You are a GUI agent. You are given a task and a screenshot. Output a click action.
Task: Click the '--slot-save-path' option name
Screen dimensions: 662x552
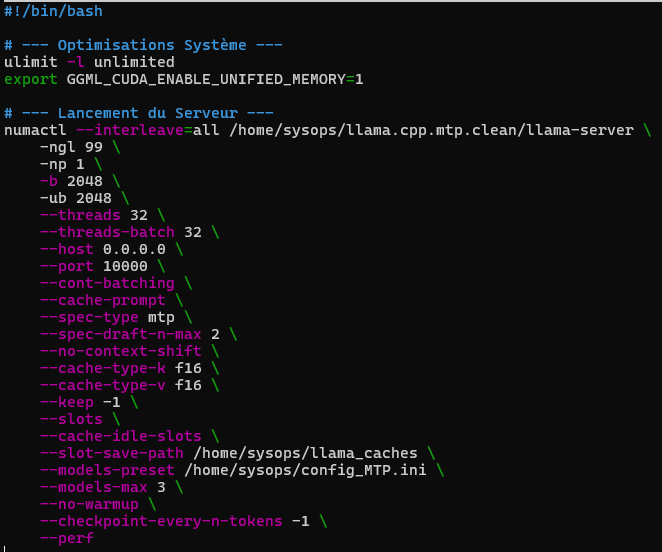112,453
